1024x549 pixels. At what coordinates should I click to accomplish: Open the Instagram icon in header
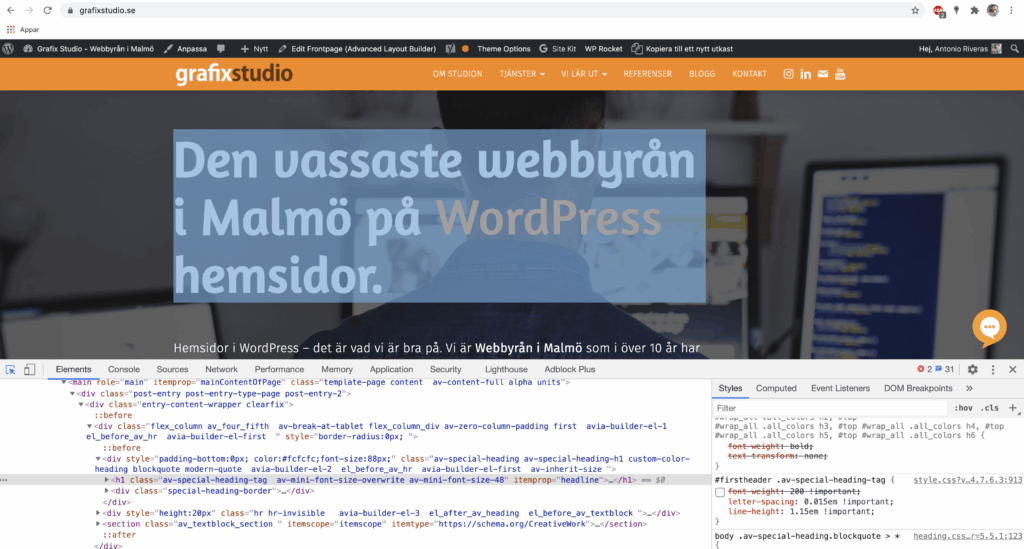[788, 74]
